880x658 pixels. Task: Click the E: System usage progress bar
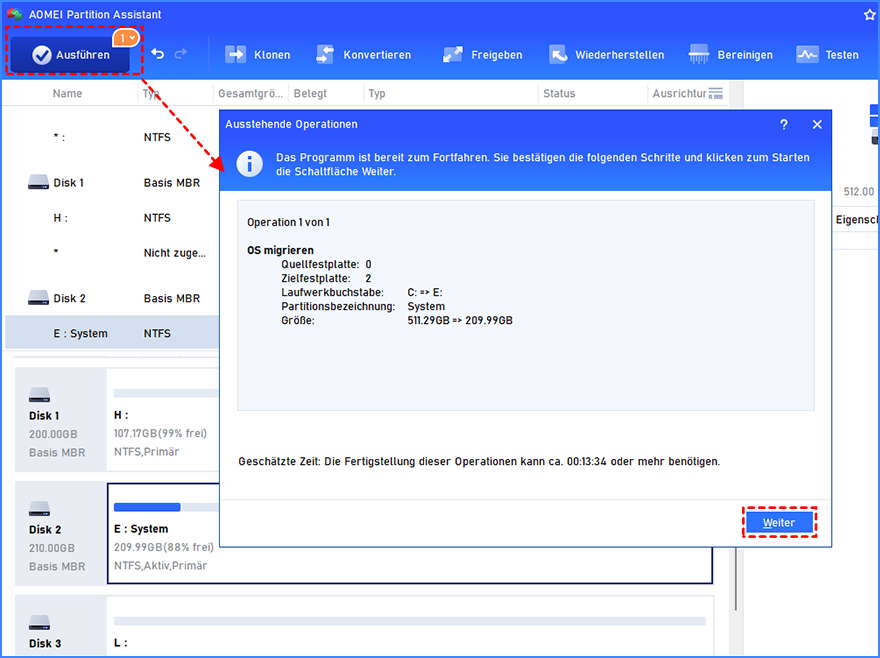click(x=166, y=507)
